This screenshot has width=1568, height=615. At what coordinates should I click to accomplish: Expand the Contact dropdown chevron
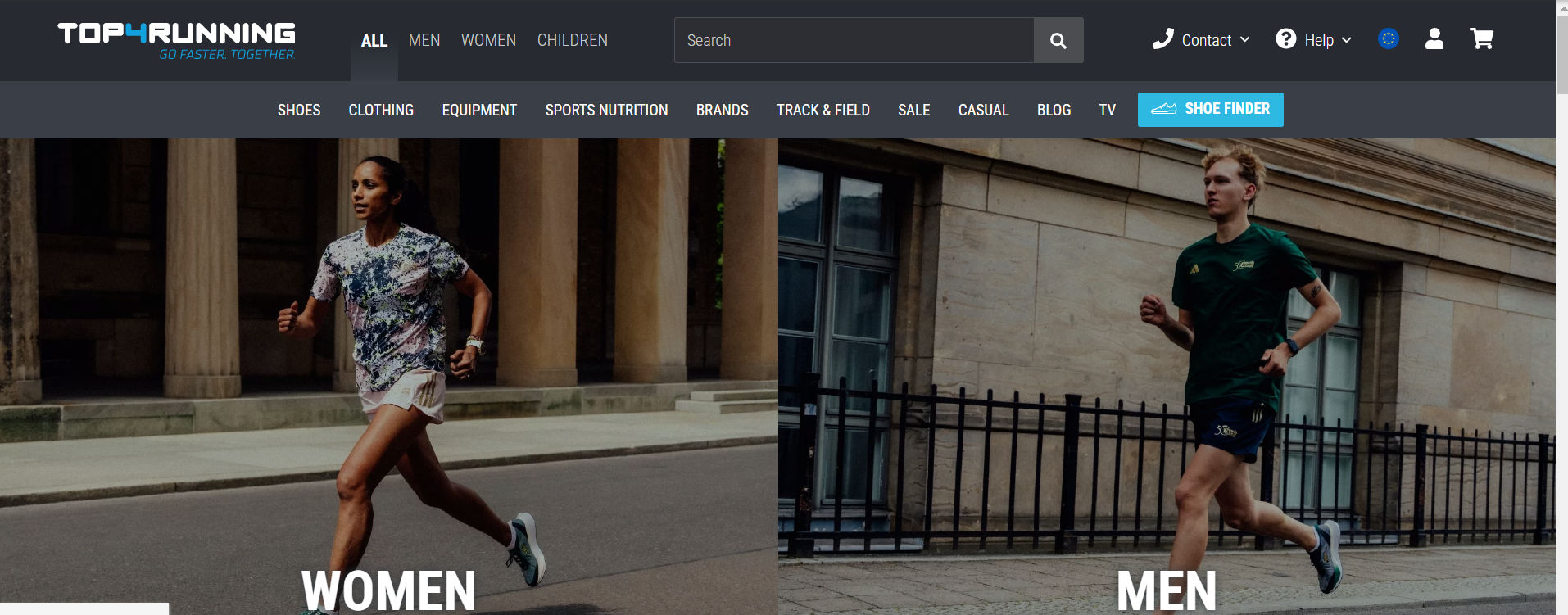point(1245,39)
